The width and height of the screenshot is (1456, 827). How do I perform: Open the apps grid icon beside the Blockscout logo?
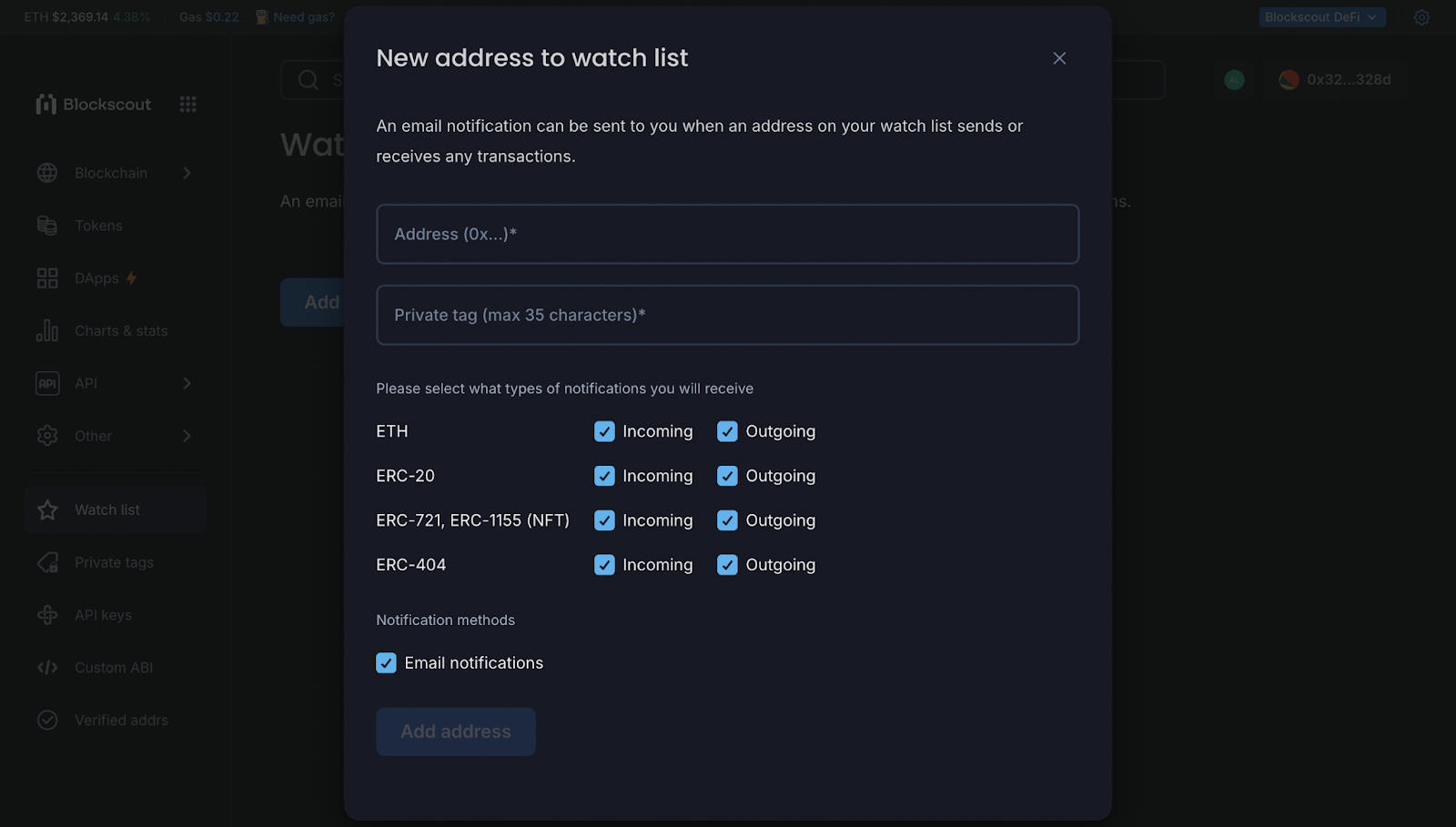click(x=187, y=104)
